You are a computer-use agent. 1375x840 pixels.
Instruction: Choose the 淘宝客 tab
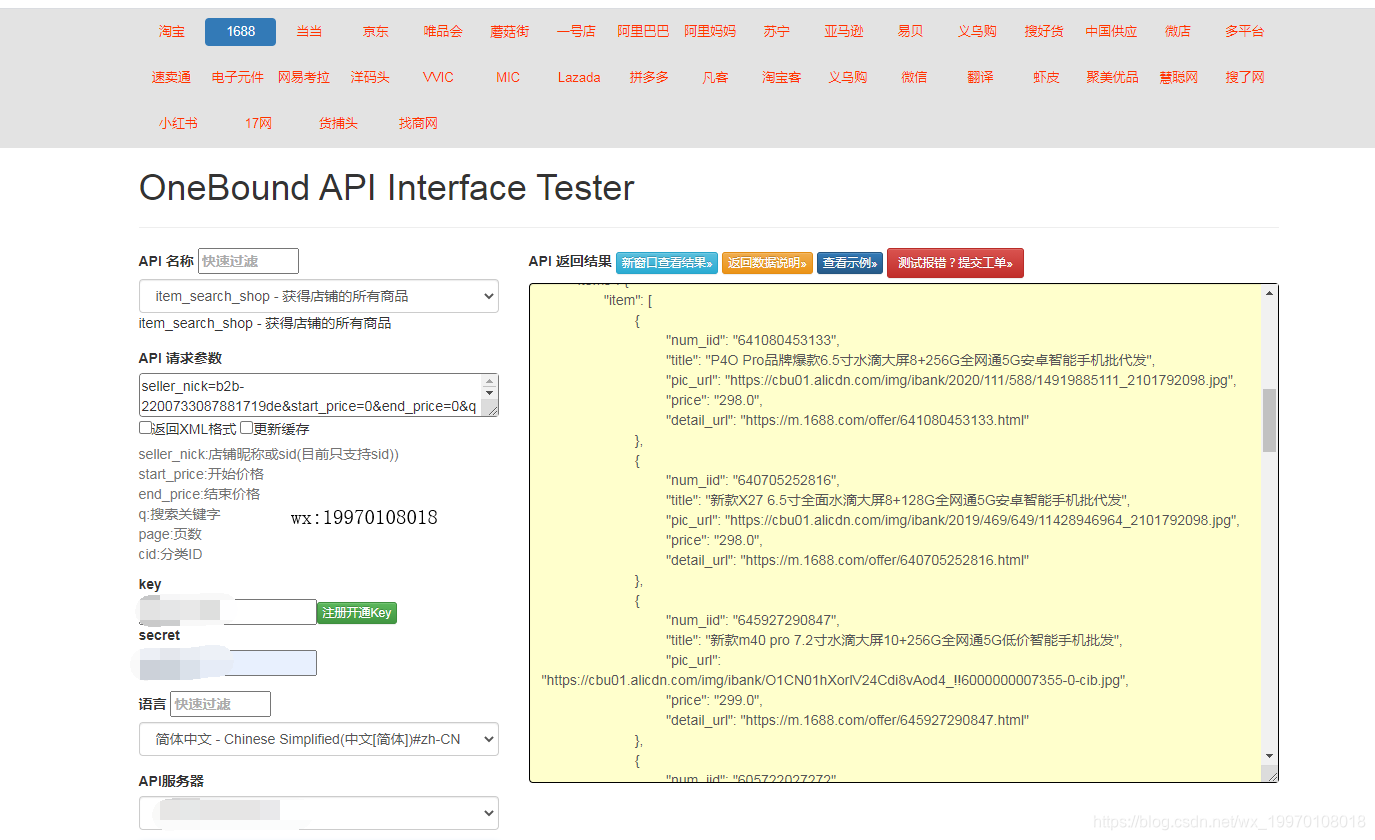781,78
